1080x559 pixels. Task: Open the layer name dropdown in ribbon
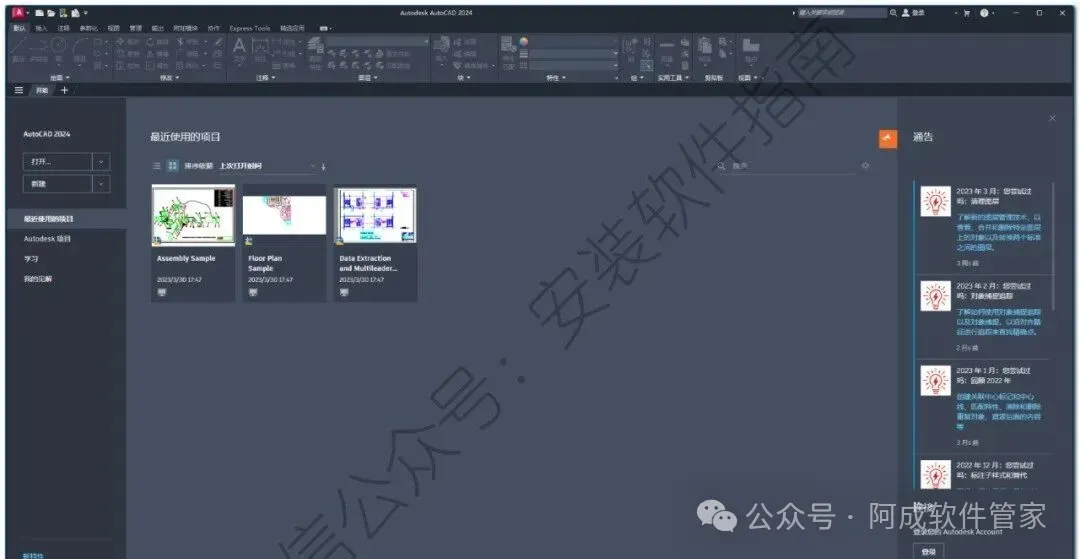pyautogui.click(x=377, y=41)
